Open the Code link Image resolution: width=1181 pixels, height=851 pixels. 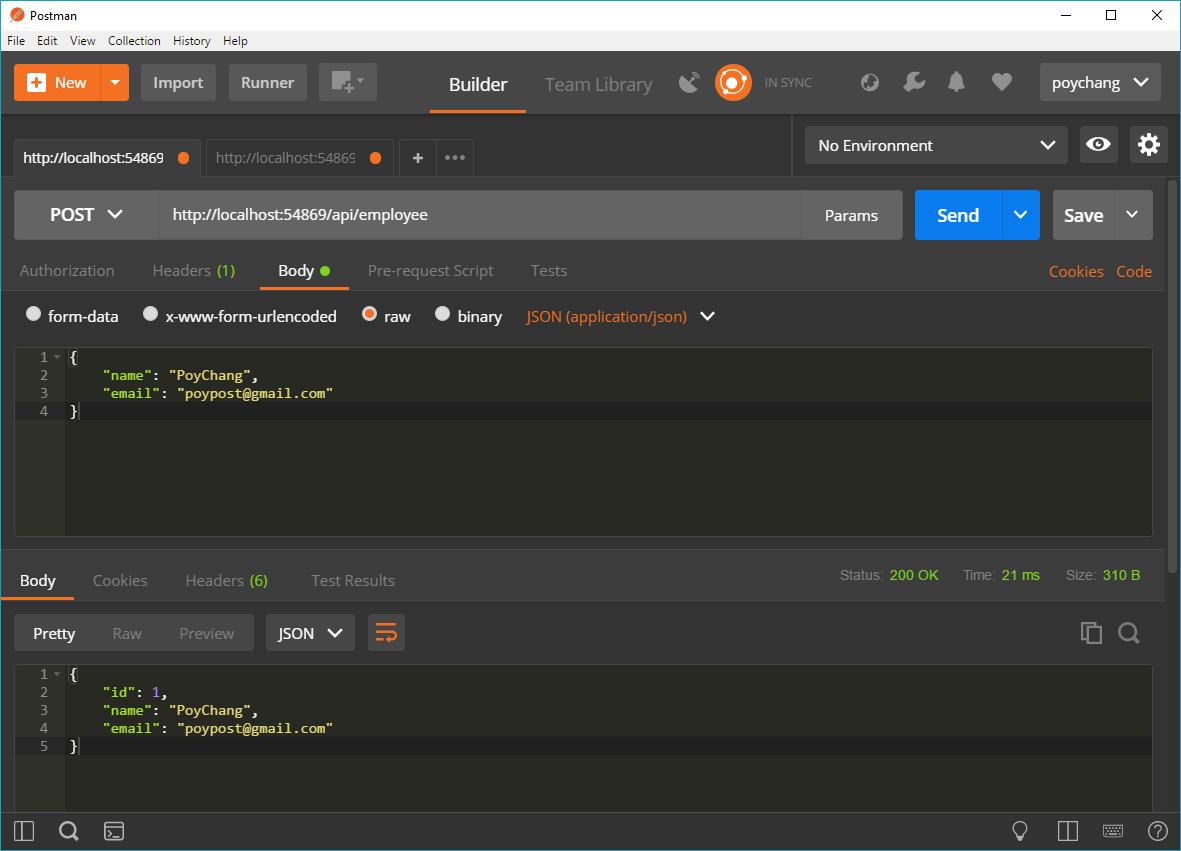click(x=1134, y=271)
